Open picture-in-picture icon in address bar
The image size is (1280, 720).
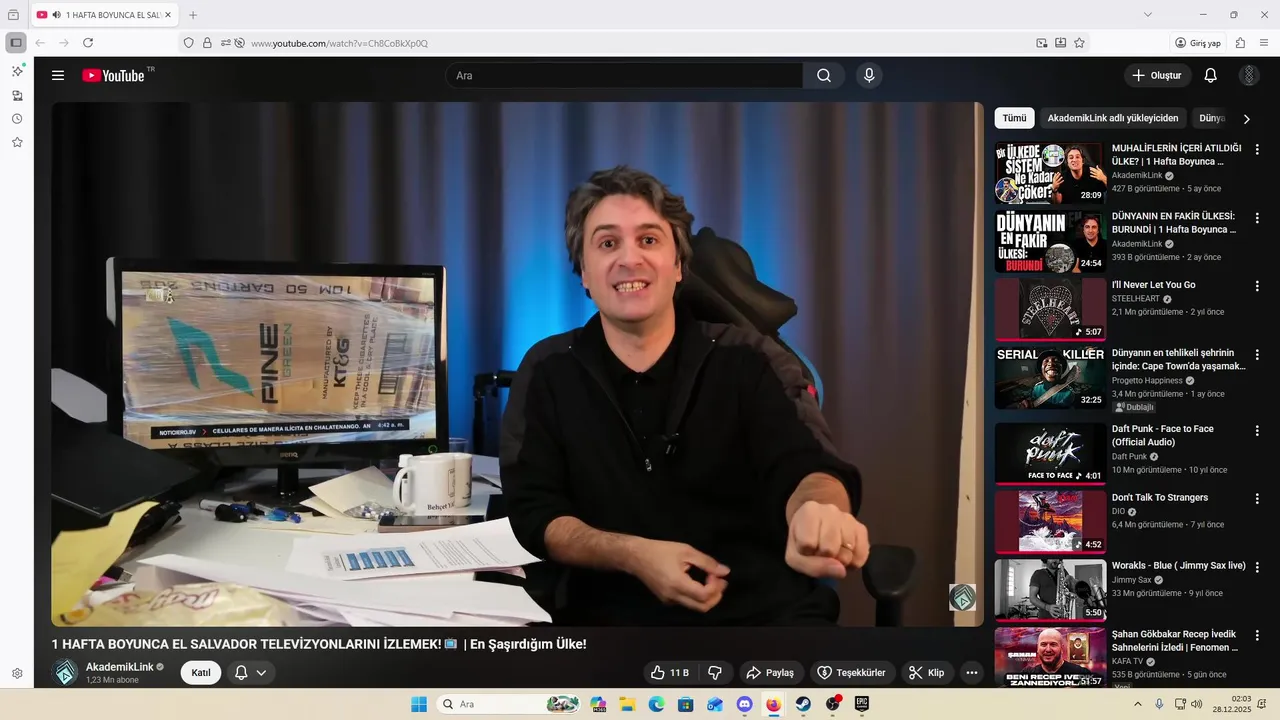(1041, 43)
